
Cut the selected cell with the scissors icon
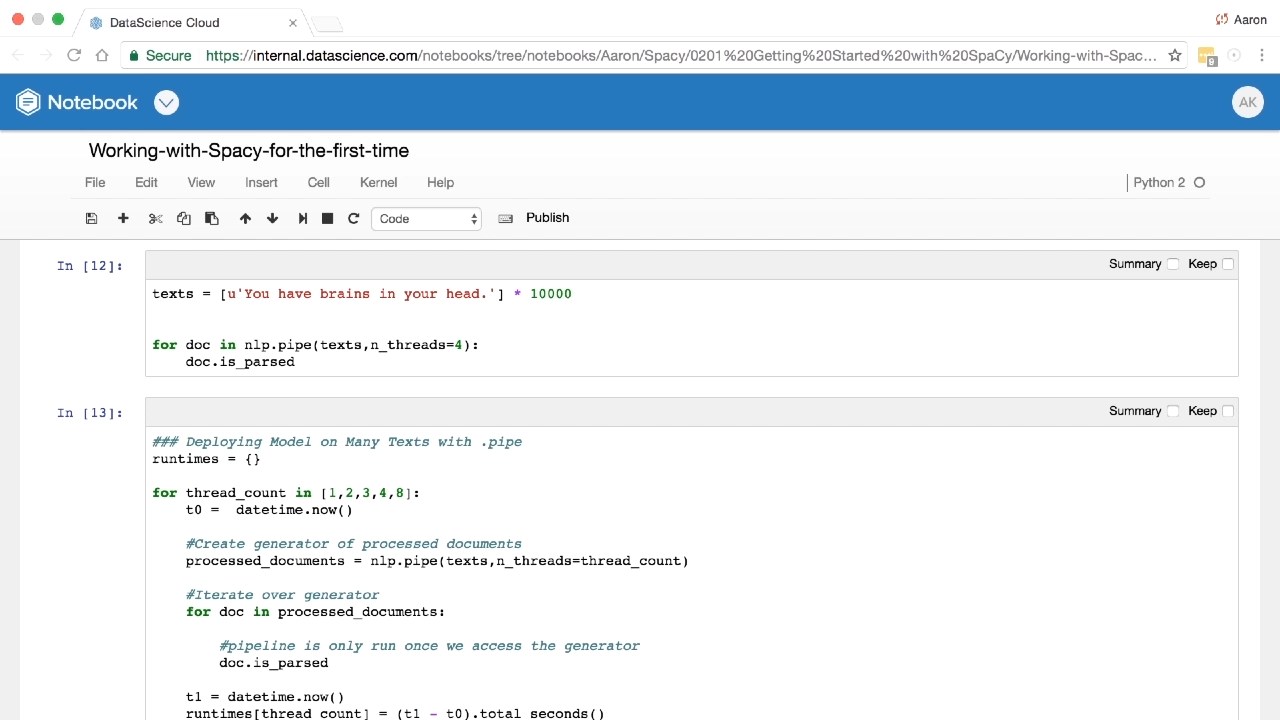(x=155, y=218)
